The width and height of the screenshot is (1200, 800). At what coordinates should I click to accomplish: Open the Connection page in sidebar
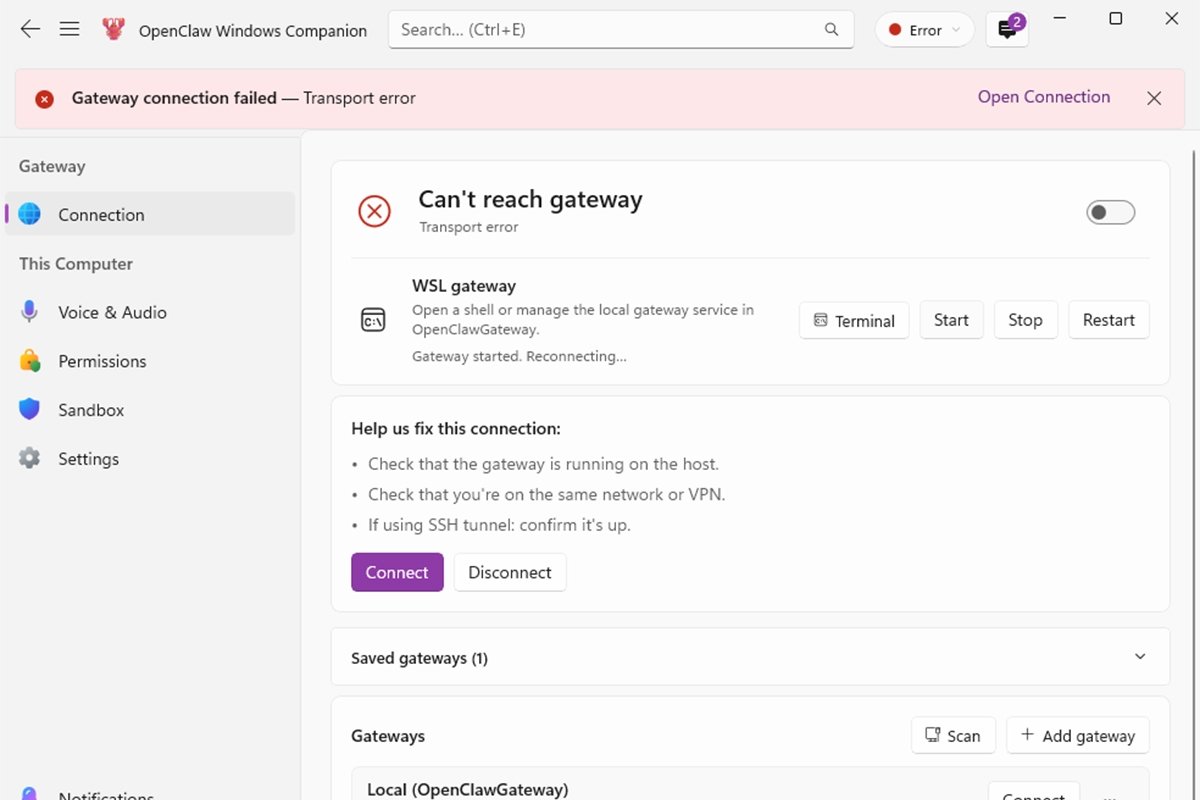tap(150, 214)
